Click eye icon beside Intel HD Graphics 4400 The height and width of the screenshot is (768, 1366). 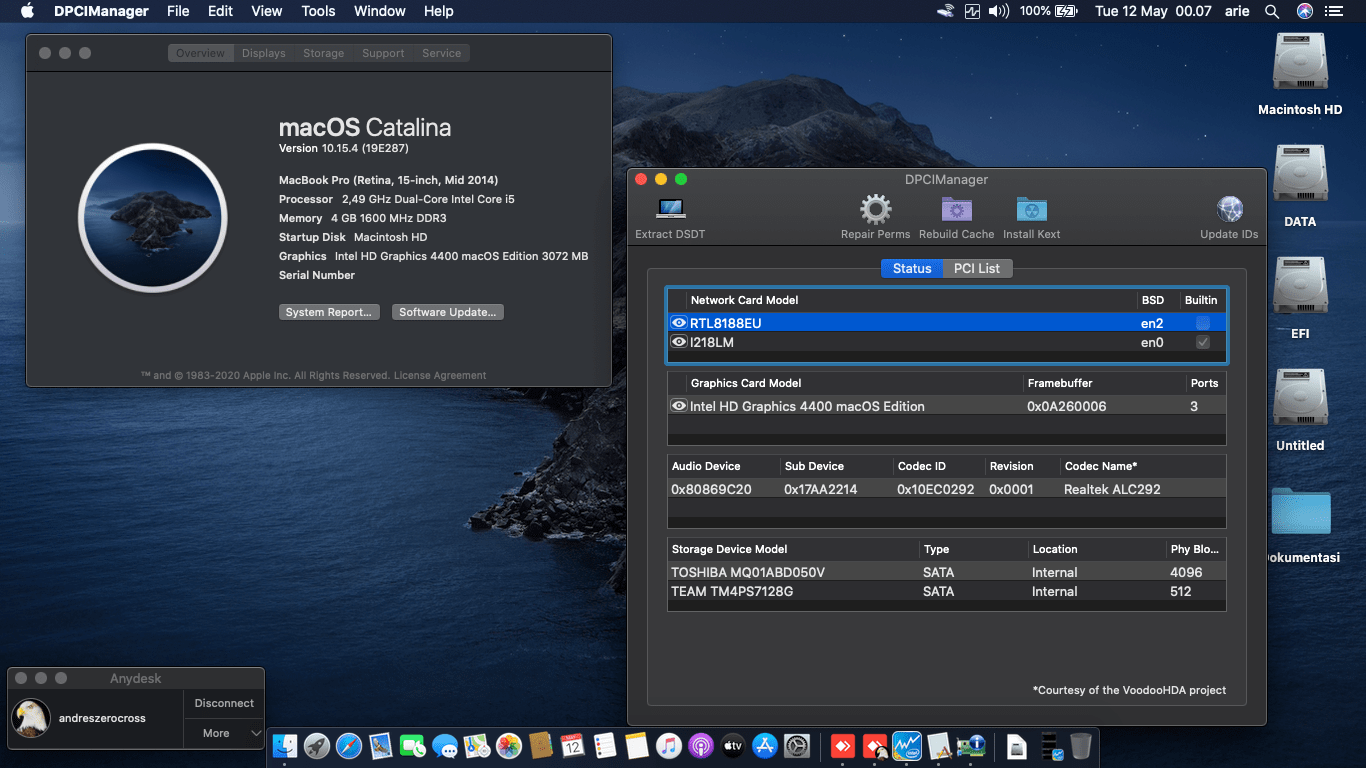[679, 406]
